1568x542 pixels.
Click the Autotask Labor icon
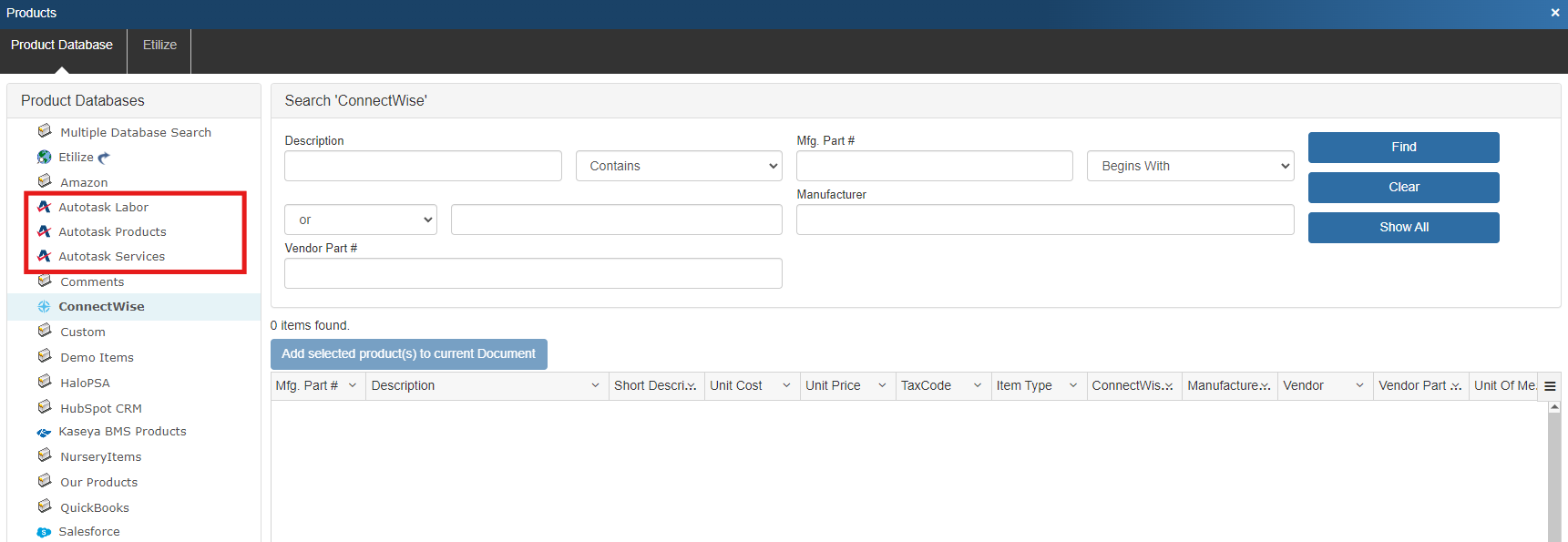[44, 207]
